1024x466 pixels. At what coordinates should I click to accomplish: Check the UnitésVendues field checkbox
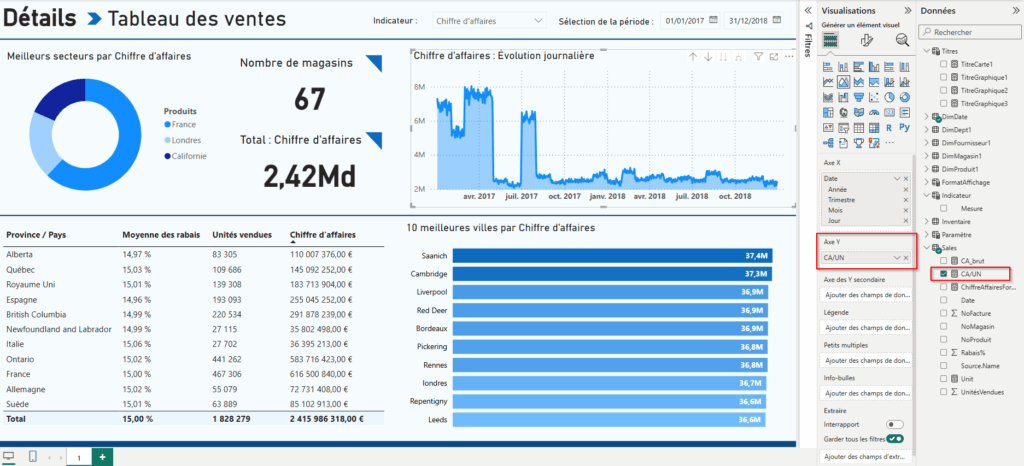[944, 392]
